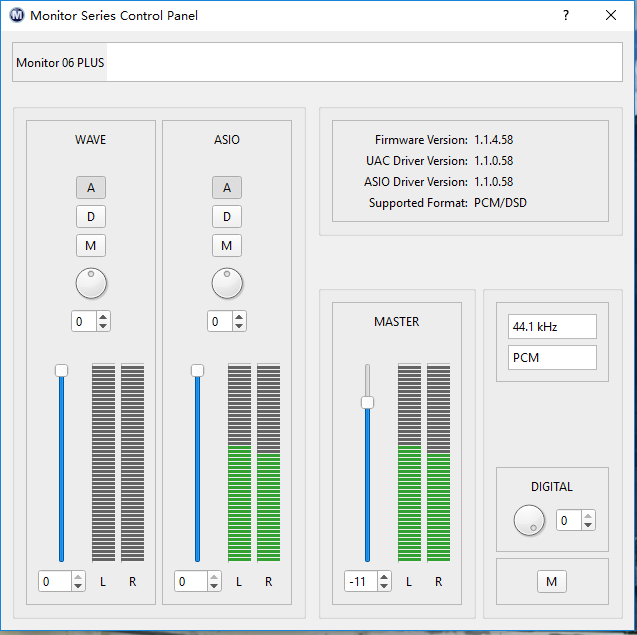This screenshot has width=637, height=635.
Task: Increase the WAVE pan value spinner
Action: coord(103,317)
